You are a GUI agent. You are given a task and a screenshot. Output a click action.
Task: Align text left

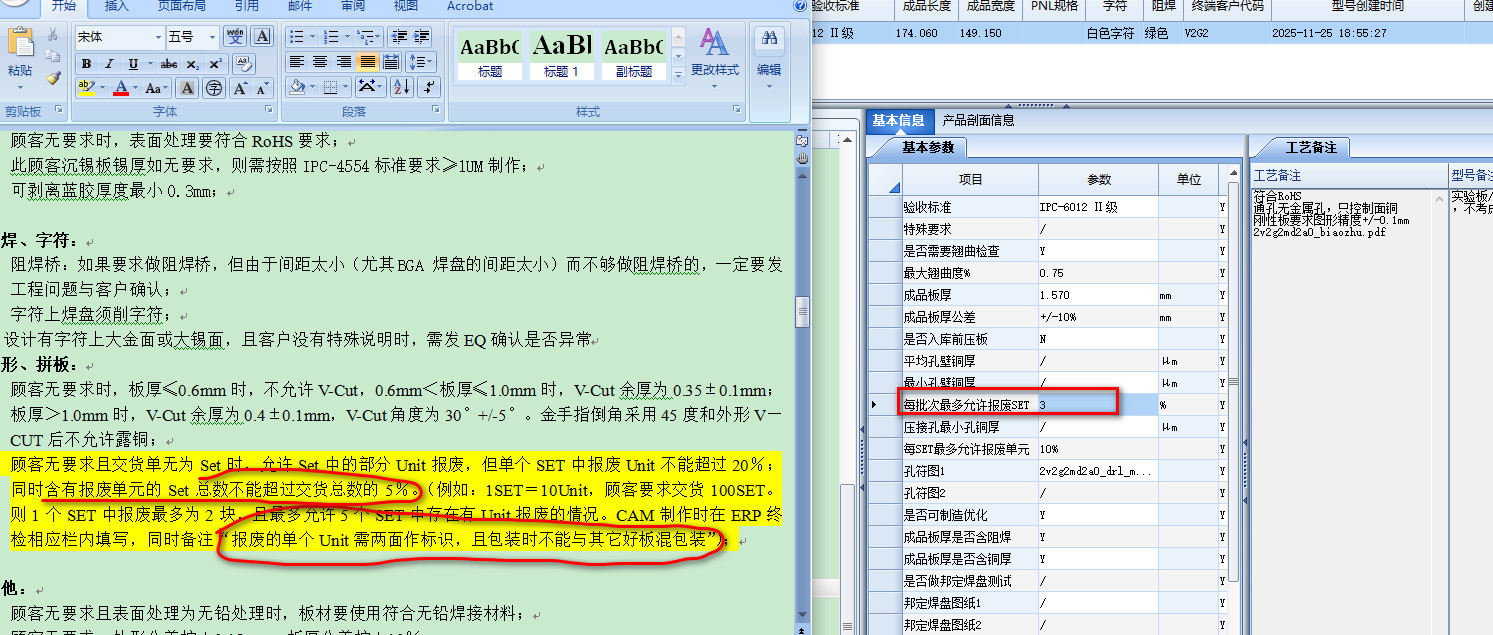296,62
